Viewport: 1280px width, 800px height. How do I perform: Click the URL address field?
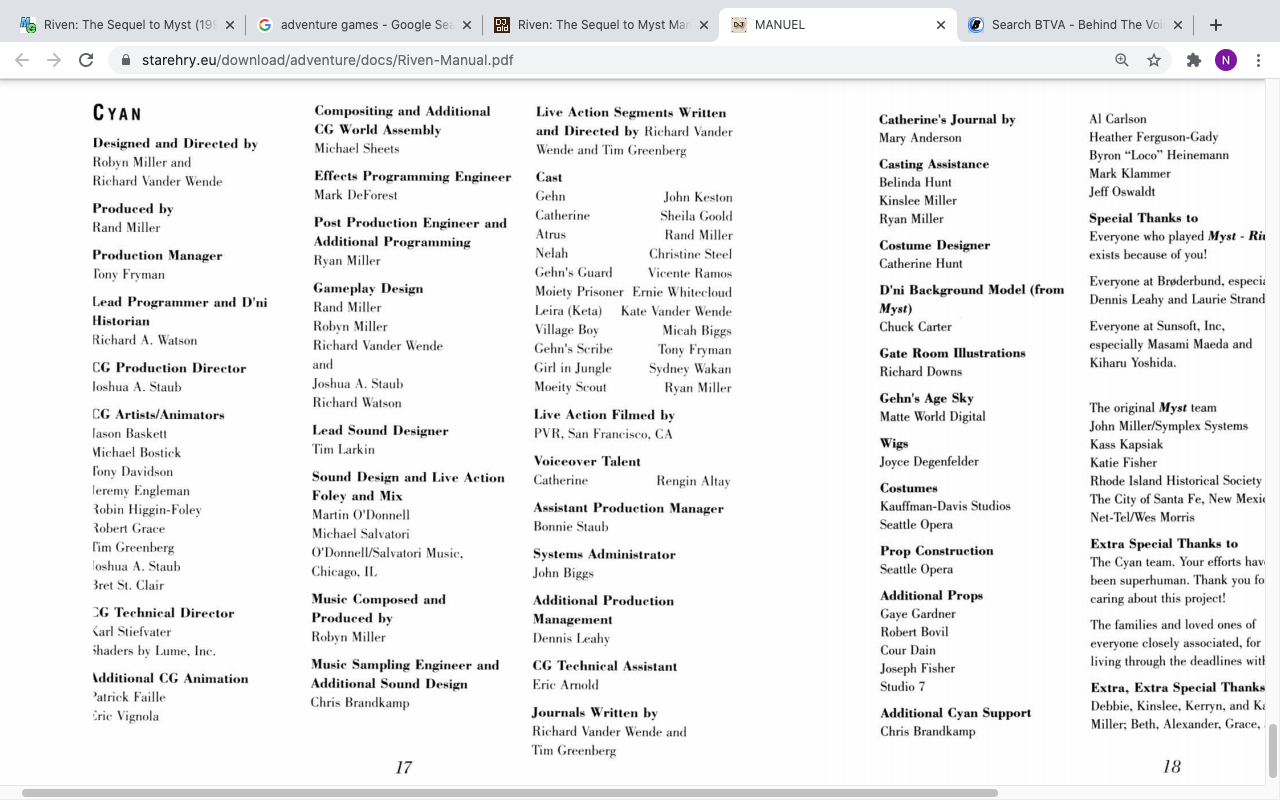600,60
